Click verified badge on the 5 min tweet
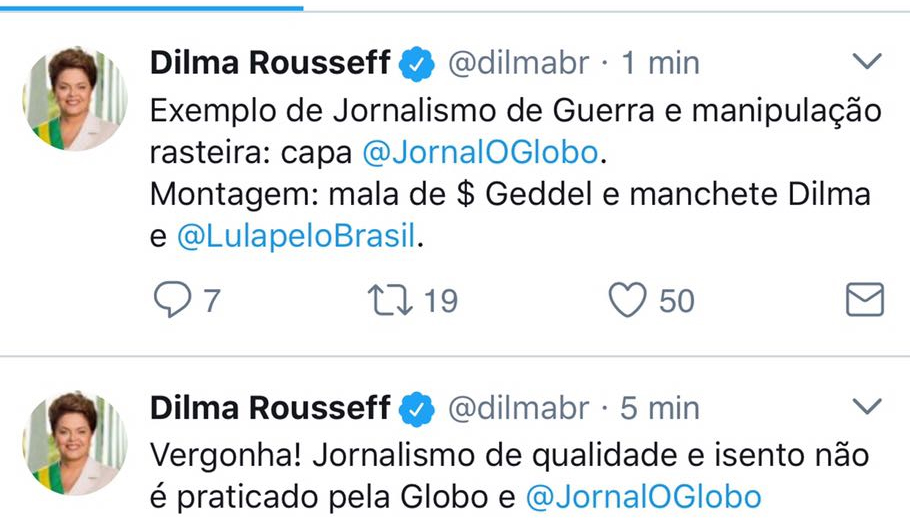This screenshot has height=528, width=910. 417,409
